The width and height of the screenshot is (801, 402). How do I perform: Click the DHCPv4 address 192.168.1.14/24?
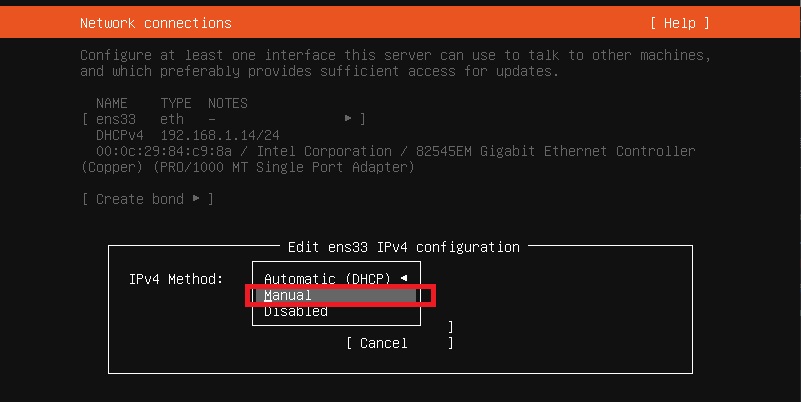click(x=220, y=135)
